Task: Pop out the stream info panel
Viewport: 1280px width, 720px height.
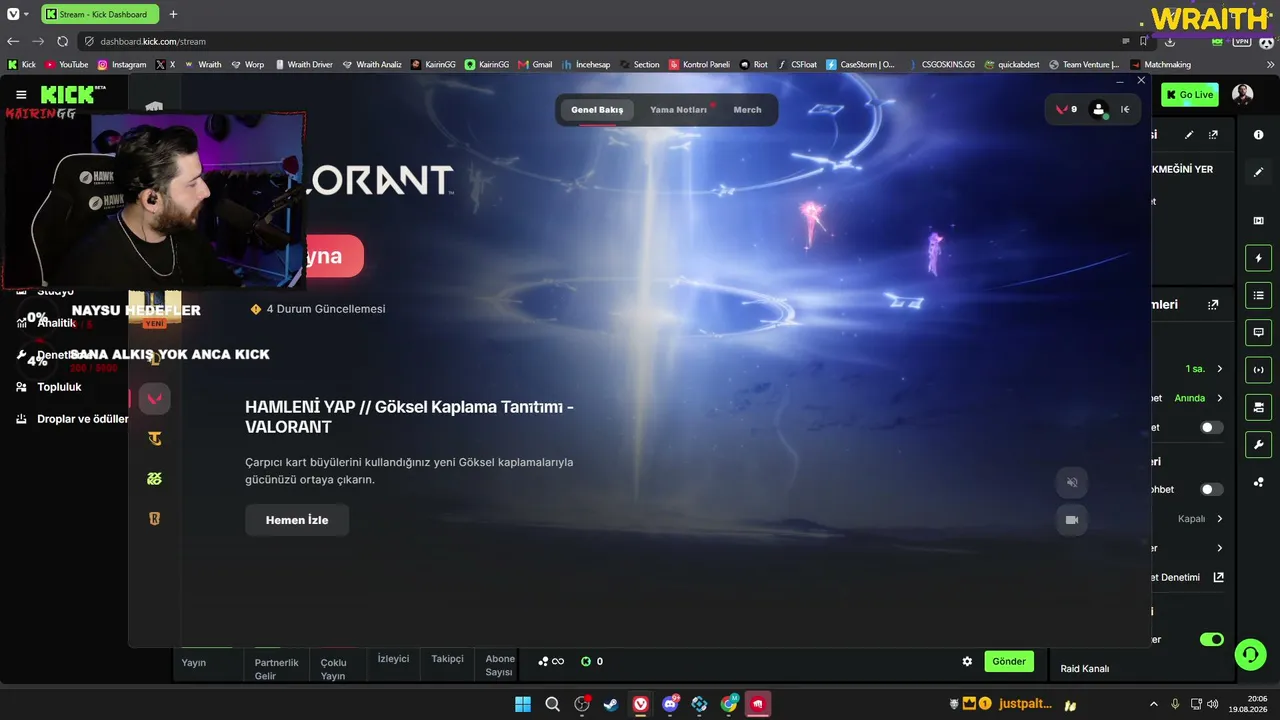Action: [1213, 135]
